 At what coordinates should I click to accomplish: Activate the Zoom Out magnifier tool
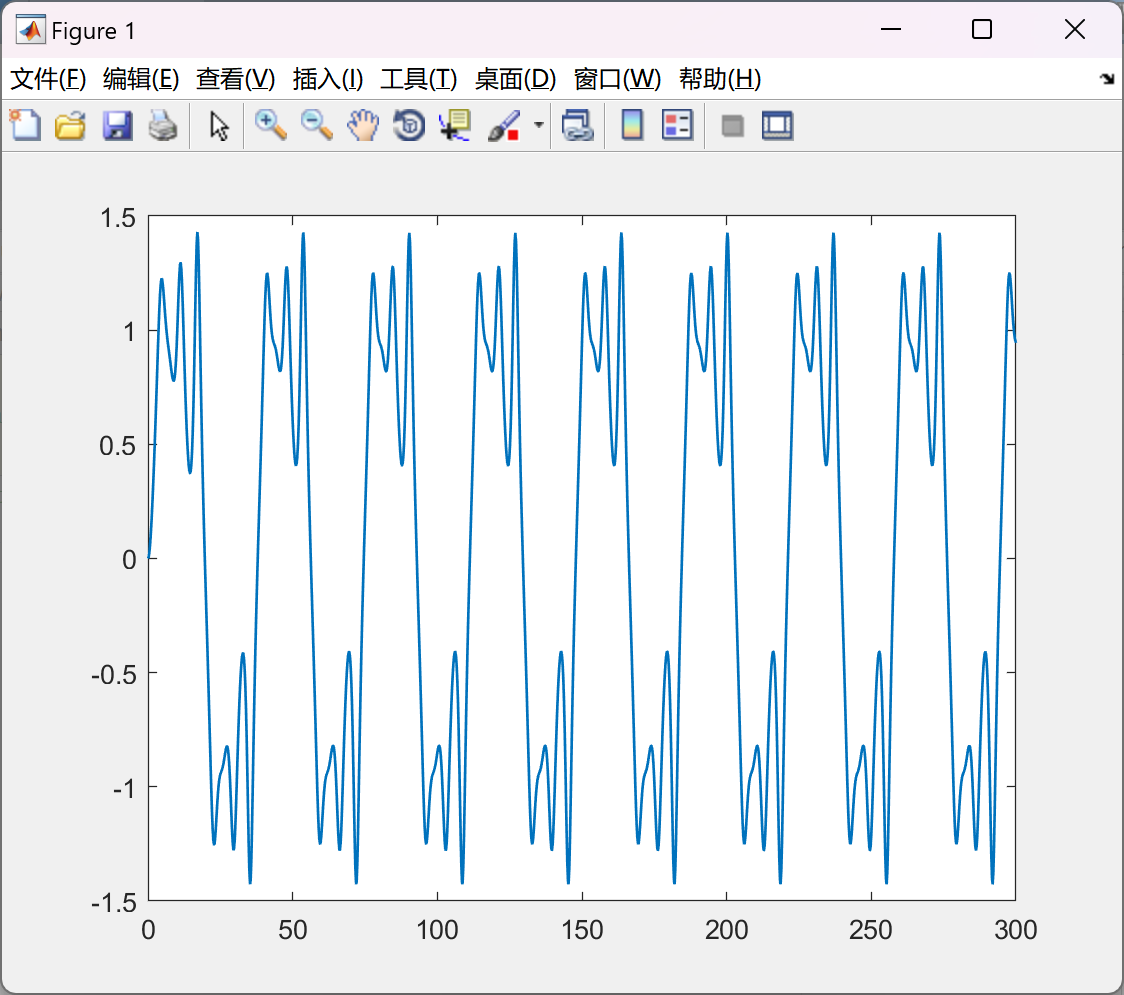click(x=316, y=125)
